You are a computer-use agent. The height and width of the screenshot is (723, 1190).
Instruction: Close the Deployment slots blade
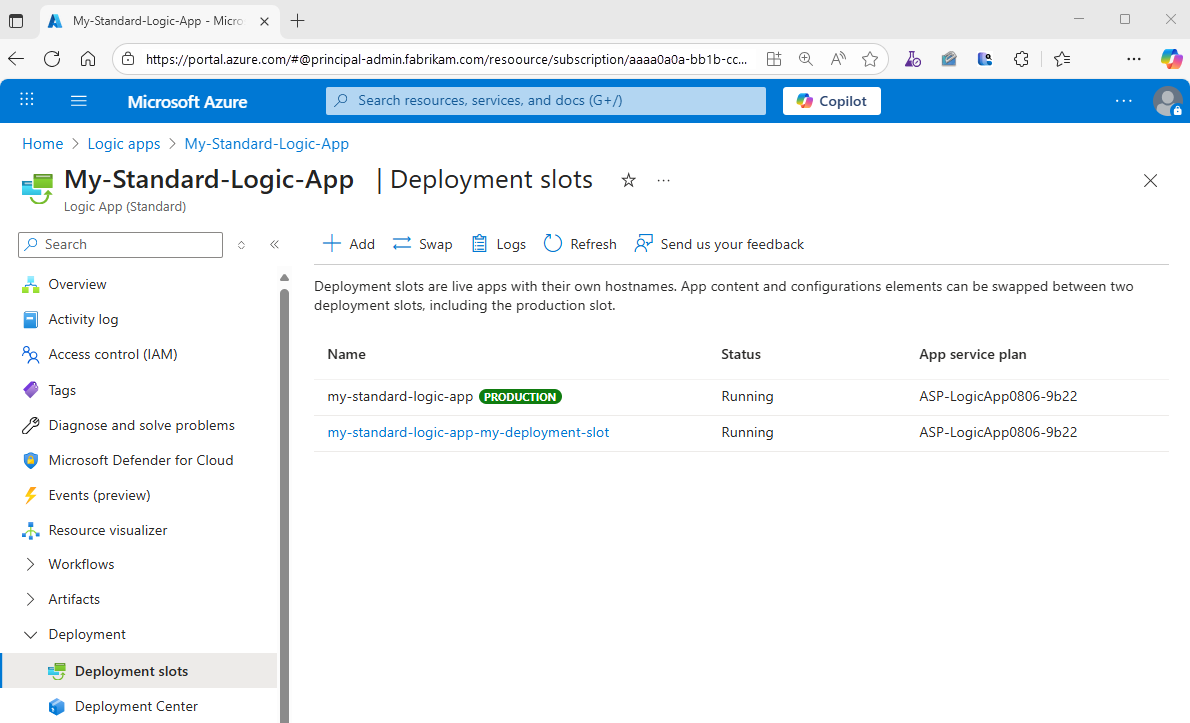click(1151, 181)
